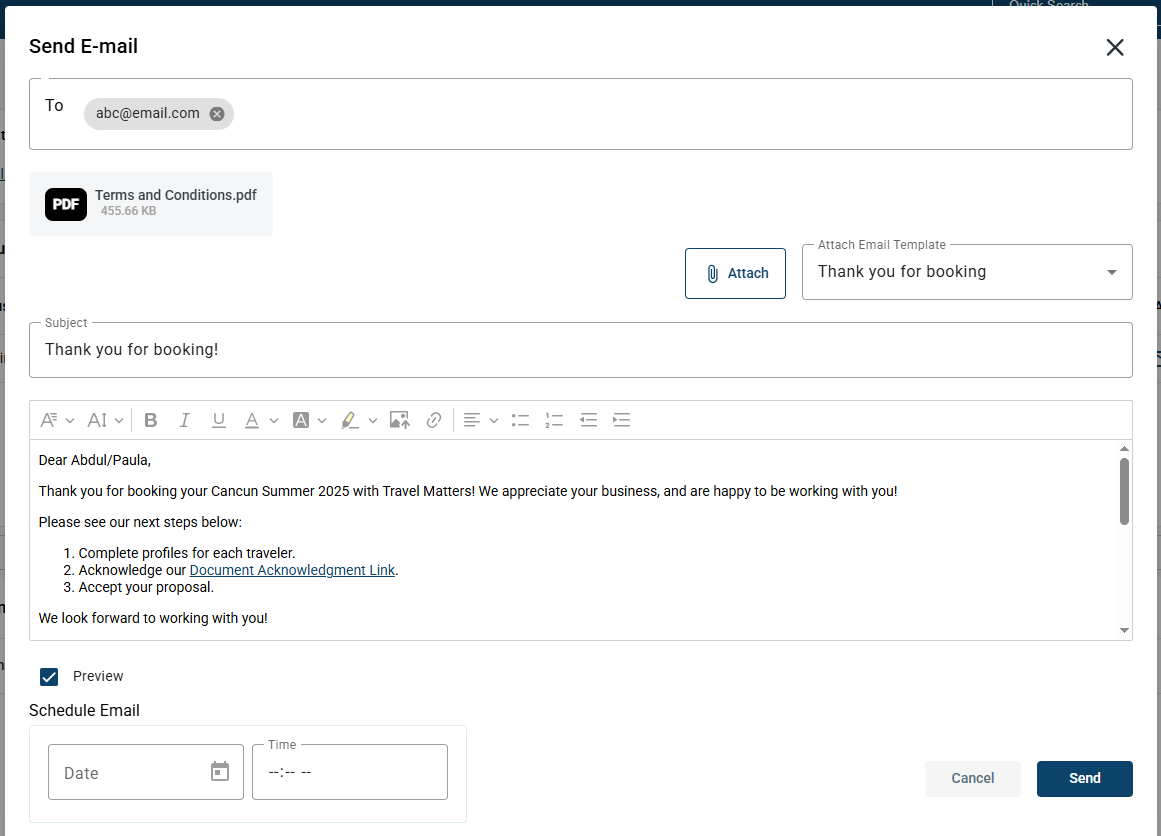Open the font size tool
This screenshot has width=1161, height=836.
(x=98, y=420)
